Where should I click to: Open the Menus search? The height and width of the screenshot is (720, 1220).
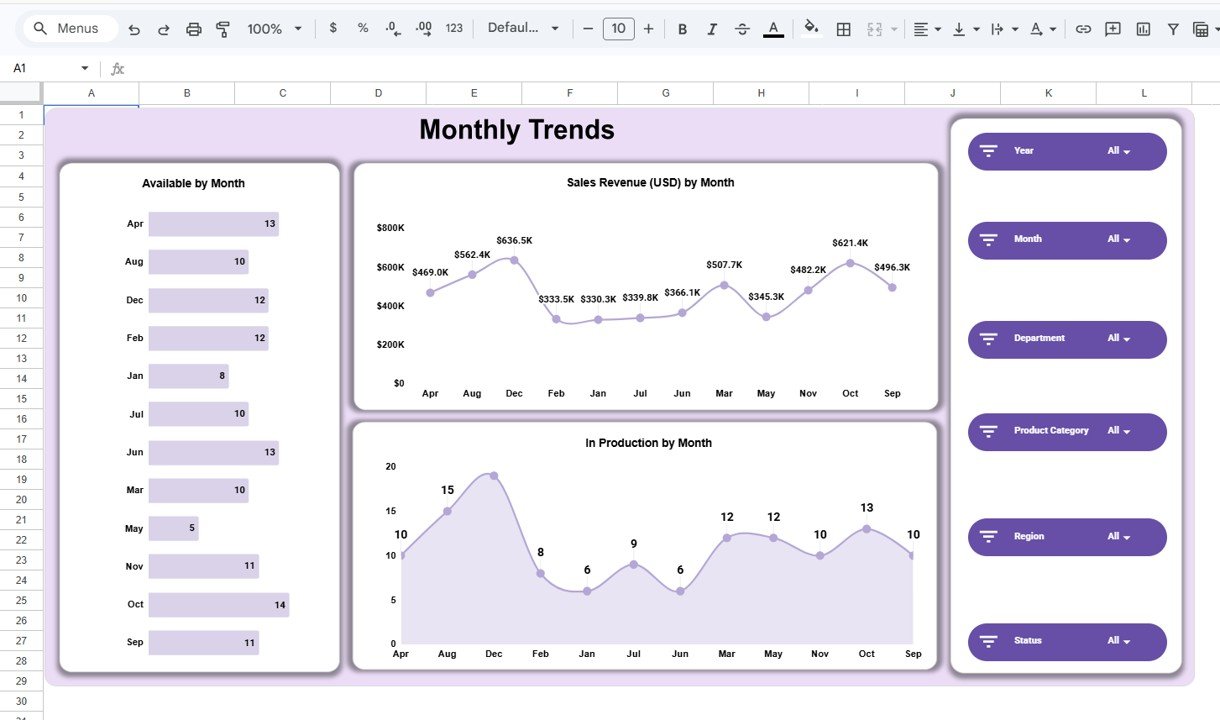pyautogui.click(x=68, y=28)
